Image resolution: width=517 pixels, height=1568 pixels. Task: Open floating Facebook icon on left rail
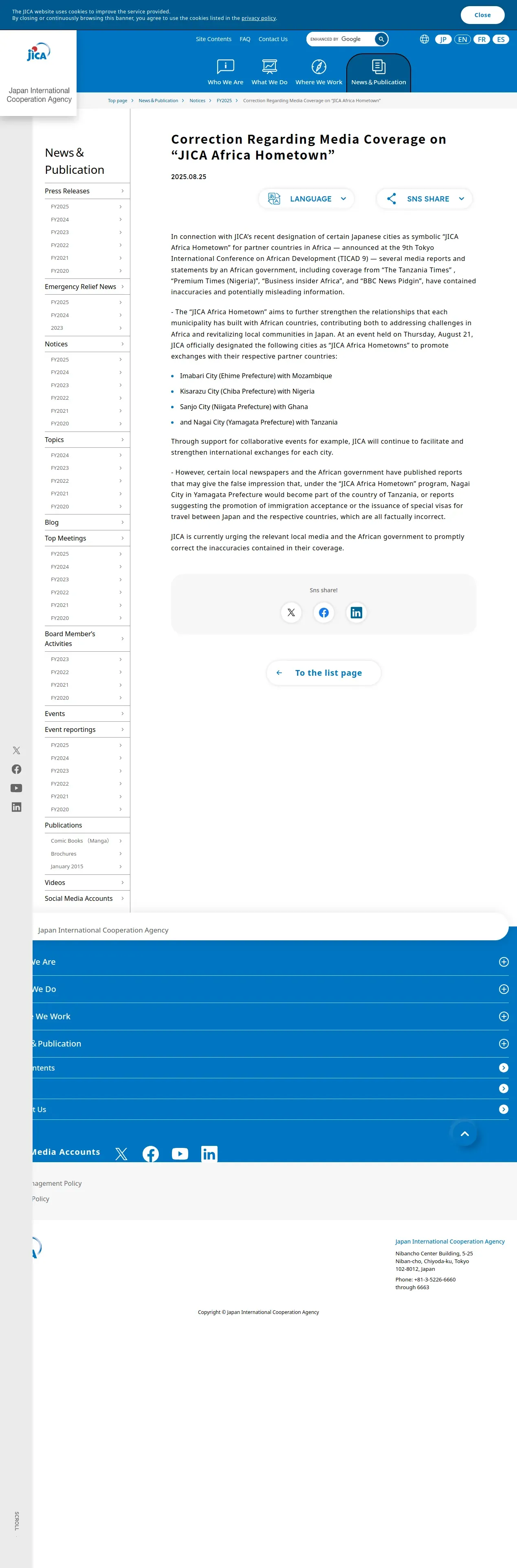(x=16, y=769)
